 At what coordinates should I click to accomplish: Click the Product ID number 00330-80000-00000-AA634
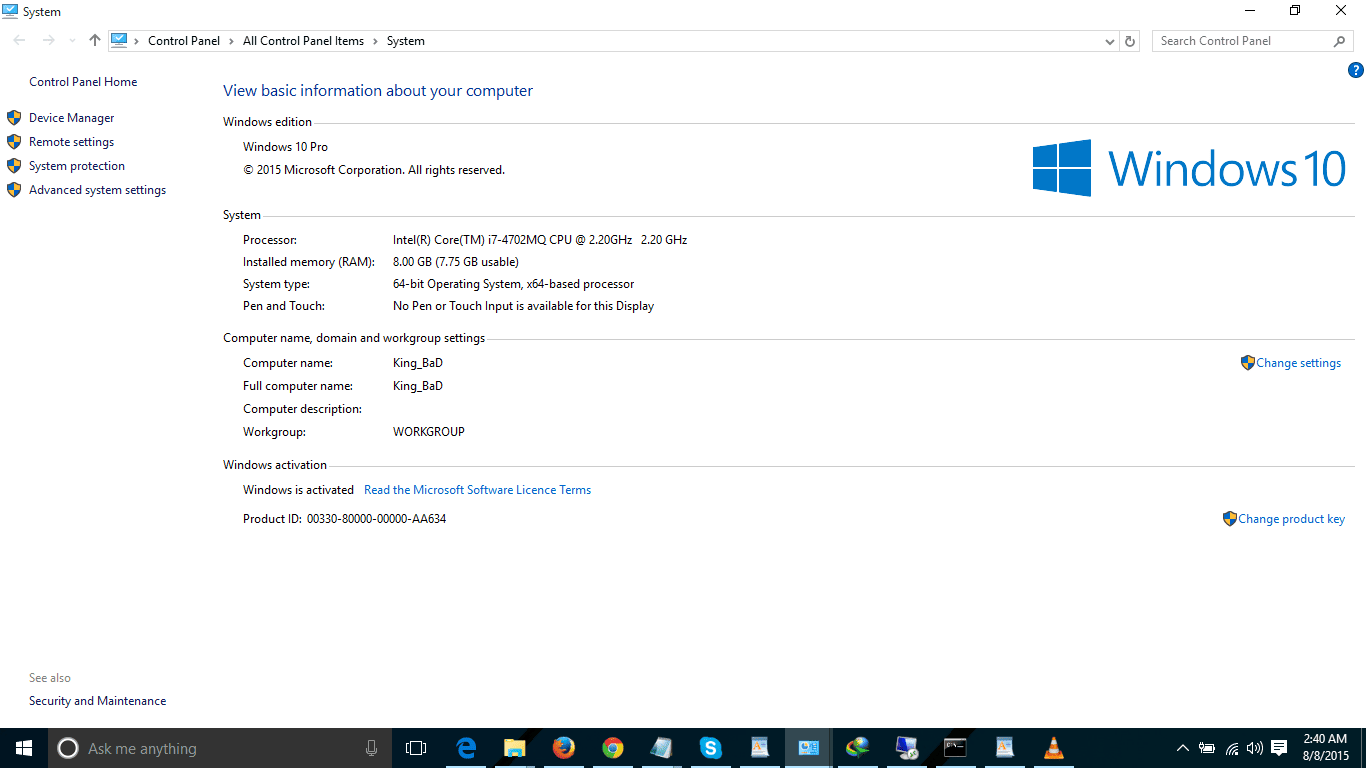376,519
